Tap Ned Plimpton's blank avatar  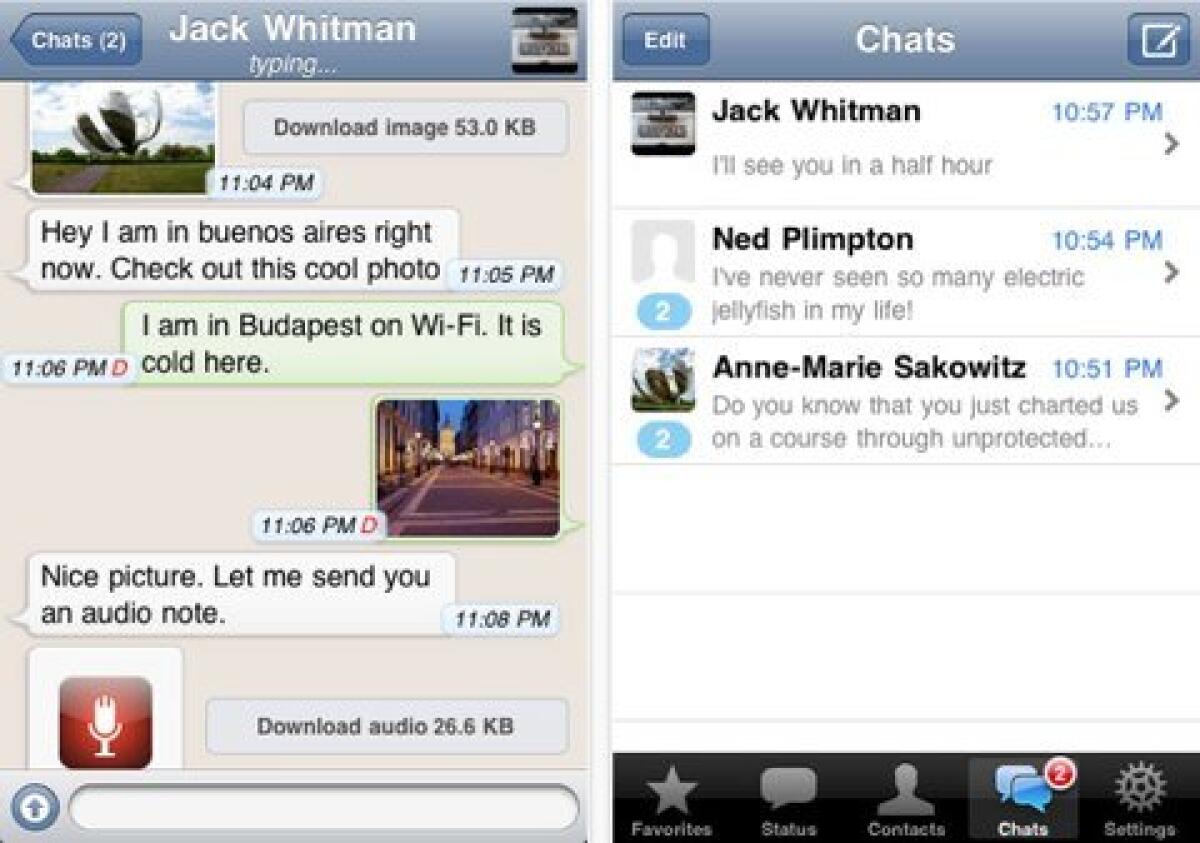pos(663,252)
